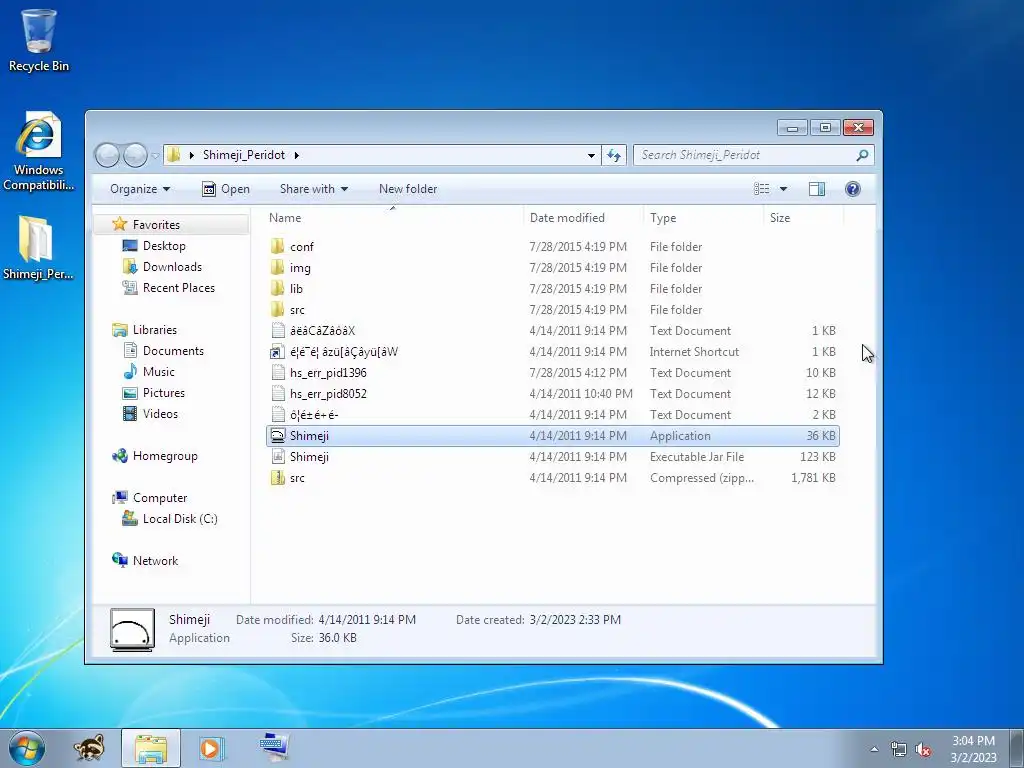Select the hs_err_pid8052 text document
This screenshot has width=1024, height=768.
point(552,393)
